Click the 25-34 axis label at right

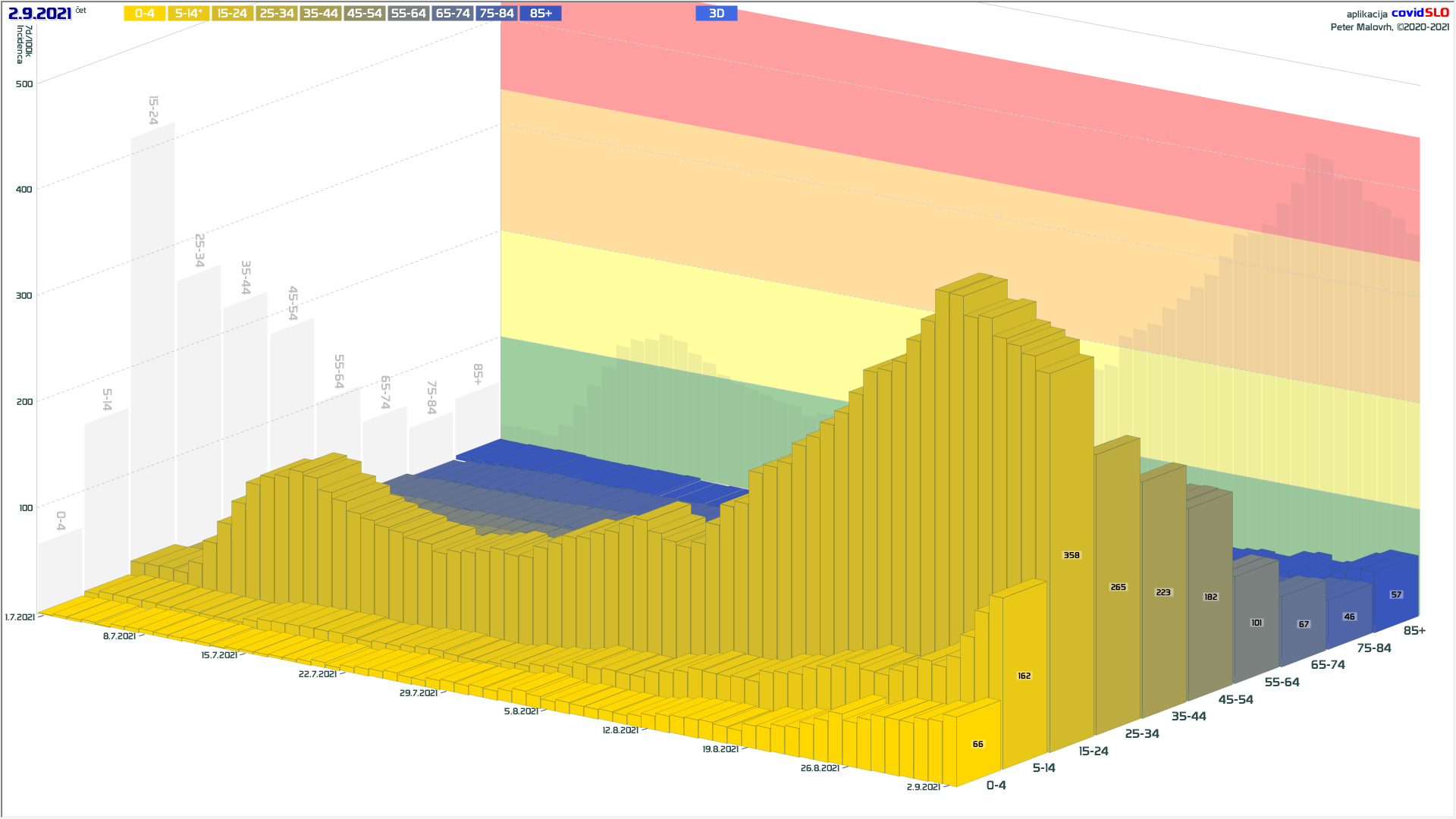1141,733
